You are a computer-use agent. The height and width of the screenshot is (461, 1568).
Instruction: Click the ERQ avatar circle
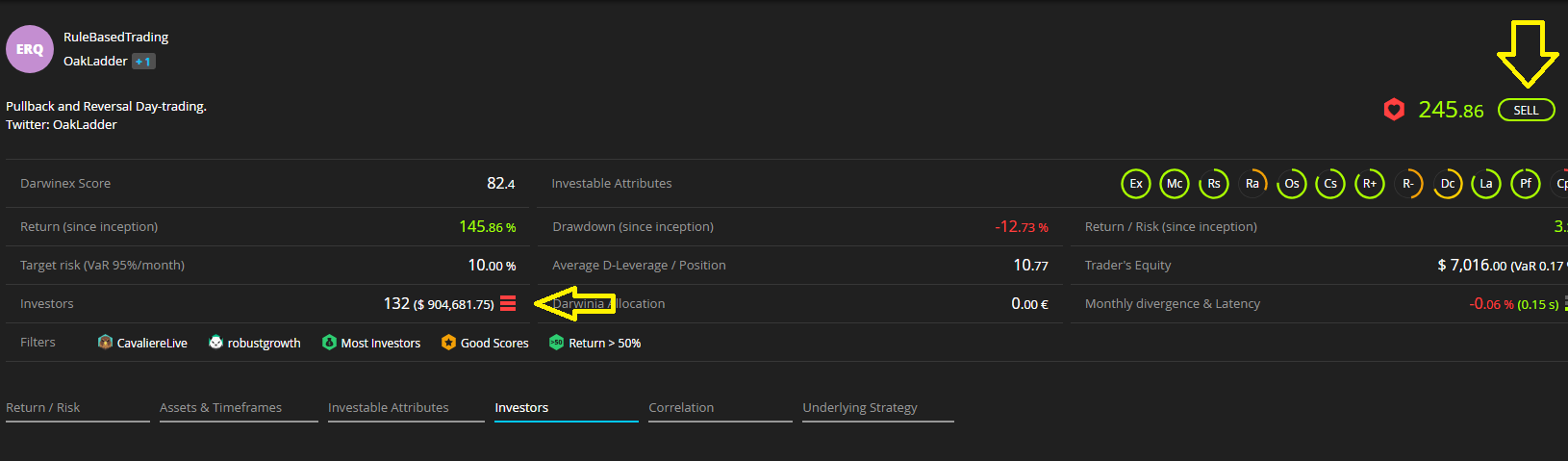[x=30, y=49]
